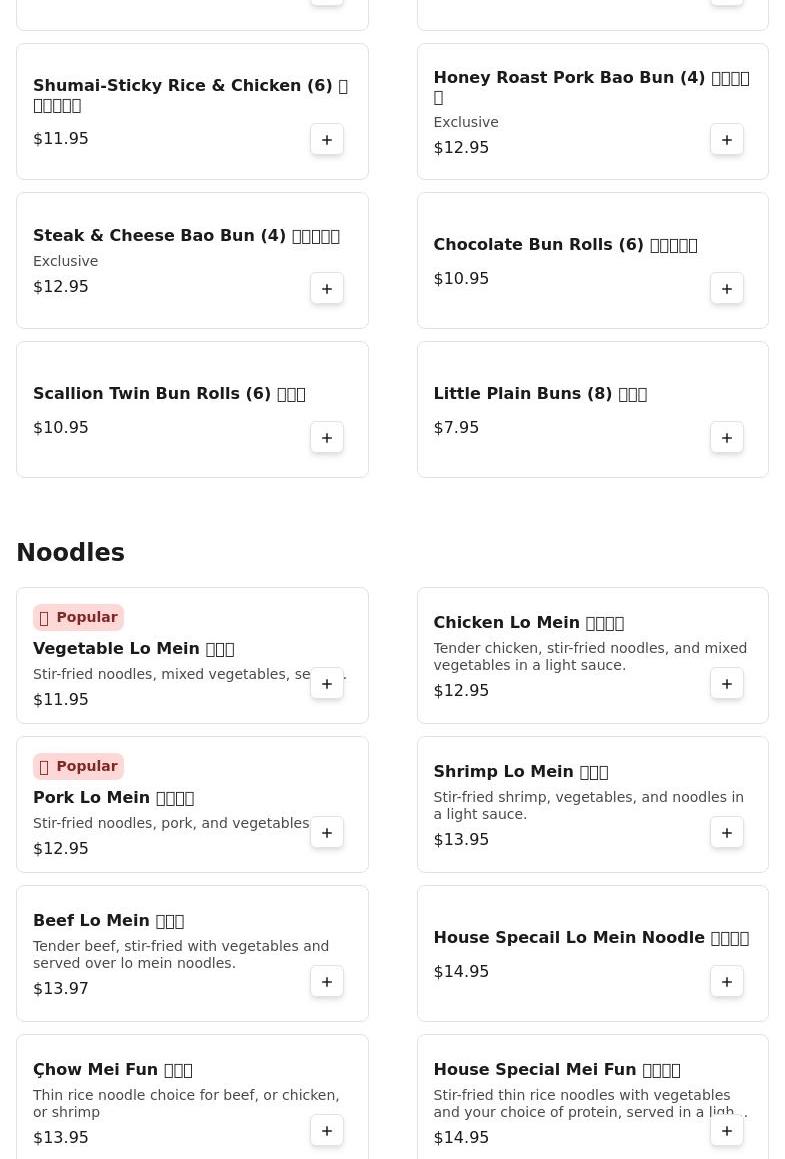Add Scallion Twin Bun Rolls
This screenshot has width=785, height=1159.
[327, 438]
